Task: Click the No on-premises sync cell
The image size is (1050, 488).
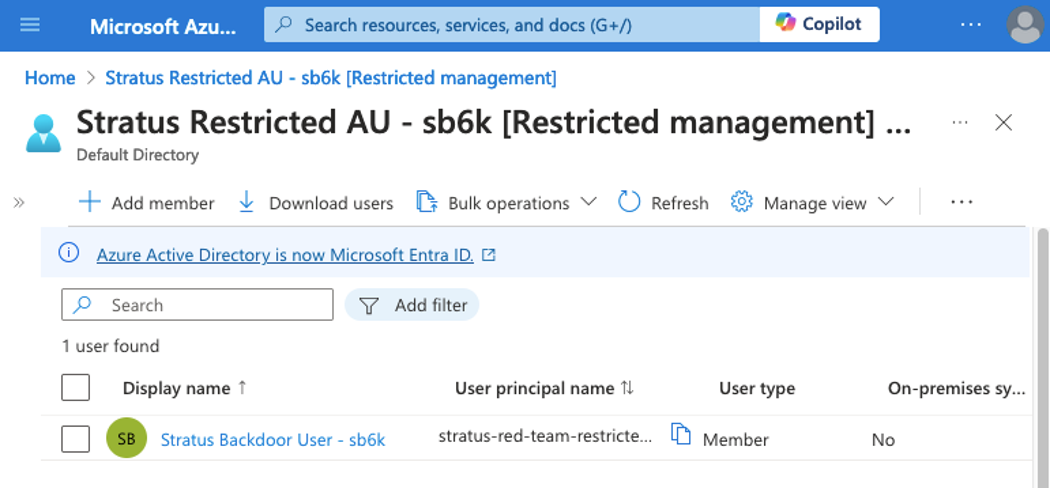Action: coord(883,440)
